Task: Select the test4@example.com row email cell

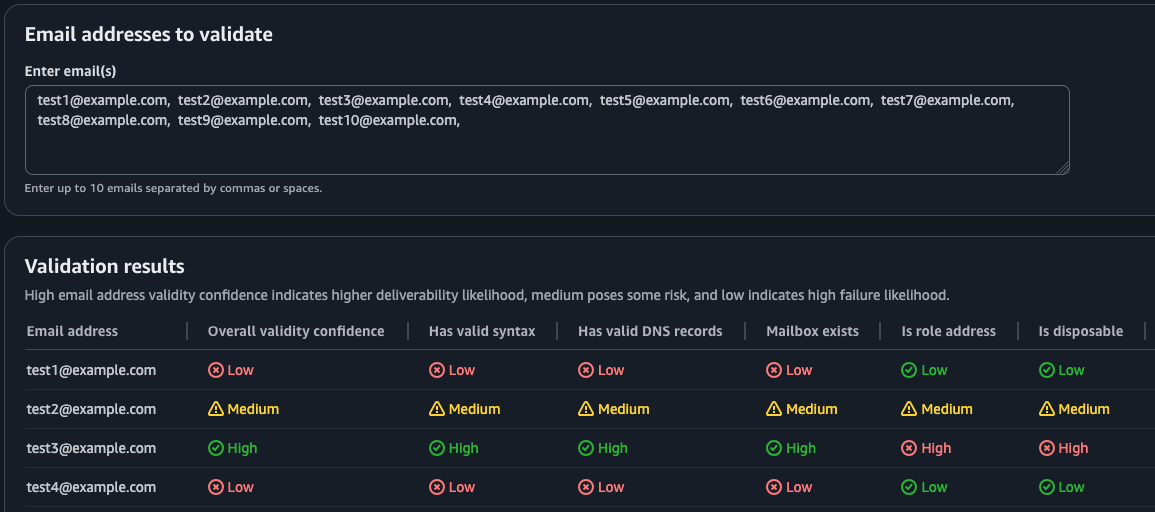Action: point(91,487)
